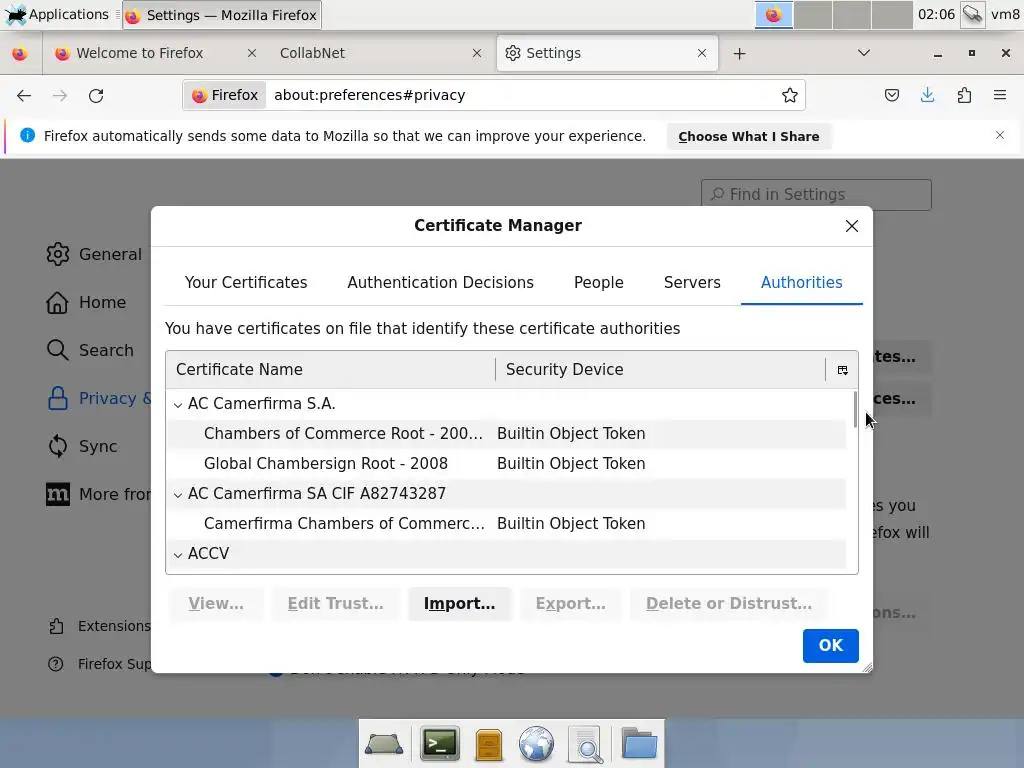This screenshot has height=768, width=1024.
Task: Click the Privacy lock icon in the sidebar
Action: coord(57,398)
